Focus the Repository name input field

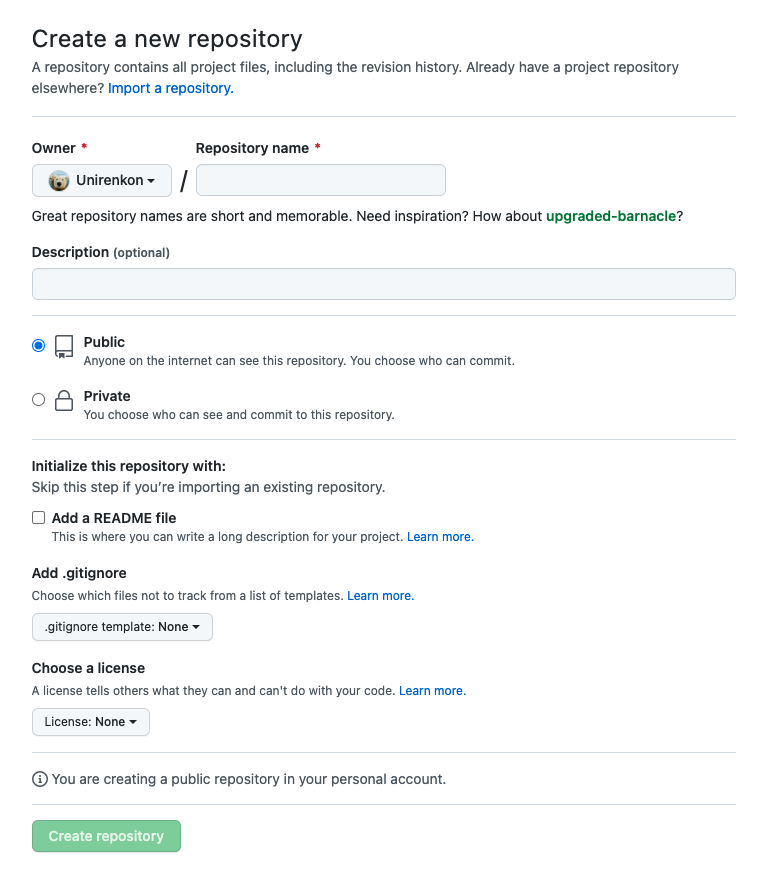(x=321, y=180)
